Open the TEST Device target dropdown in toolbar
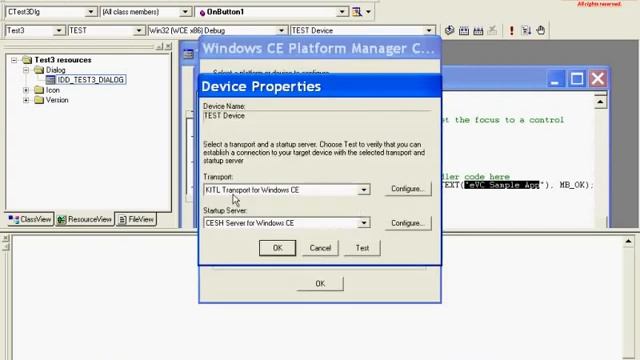The image size is (640, 360). pyautogui.click(x=429, y=30)
